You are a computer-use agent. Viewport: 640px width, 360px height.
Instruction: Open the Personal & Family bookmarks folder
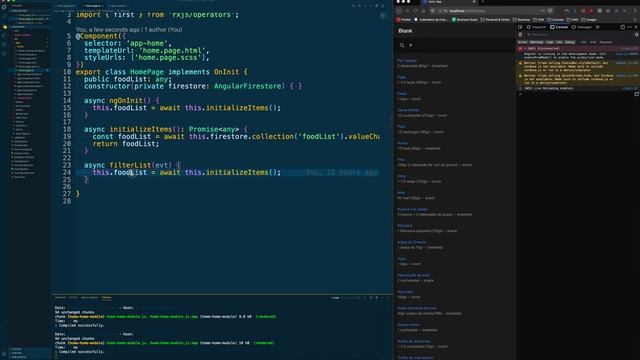[495, 20]
